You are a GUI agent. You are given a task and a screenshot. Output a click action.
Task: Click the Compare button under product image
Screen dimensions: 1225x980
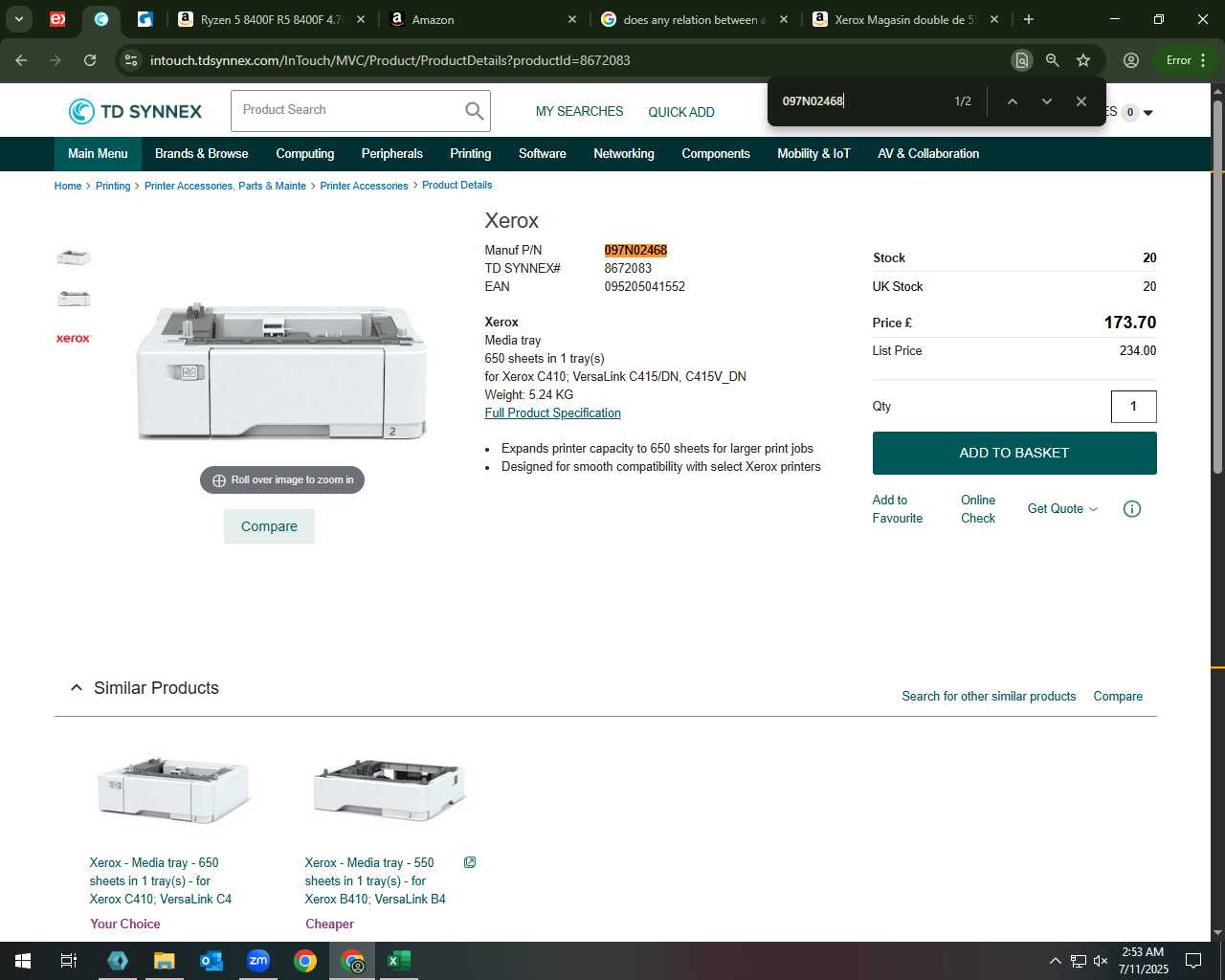[269, 526]
